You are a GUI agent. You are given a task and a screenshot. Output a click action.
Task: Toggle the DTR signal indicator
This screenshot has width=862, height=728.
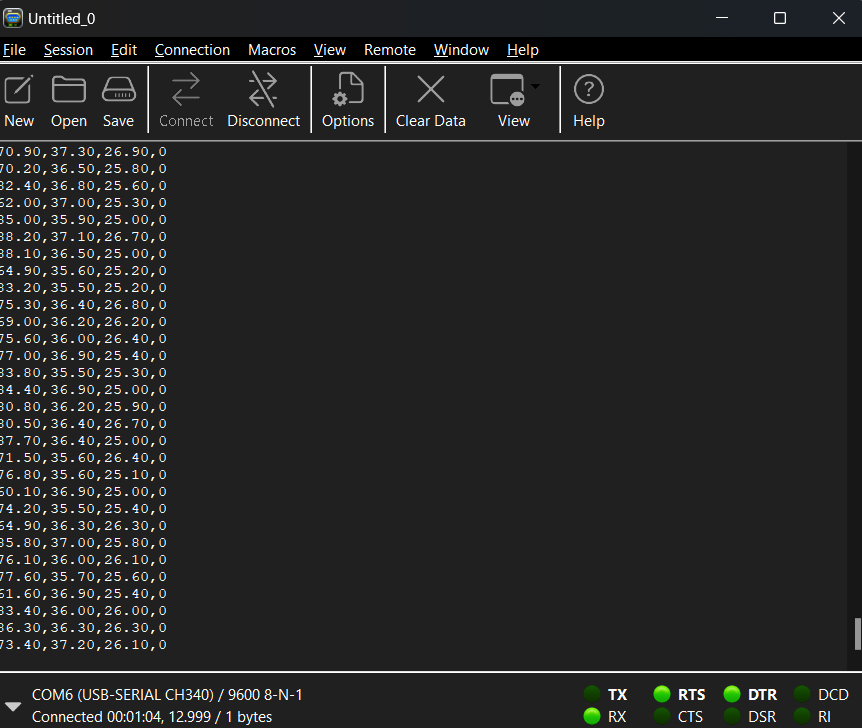[x=732, y=694]
